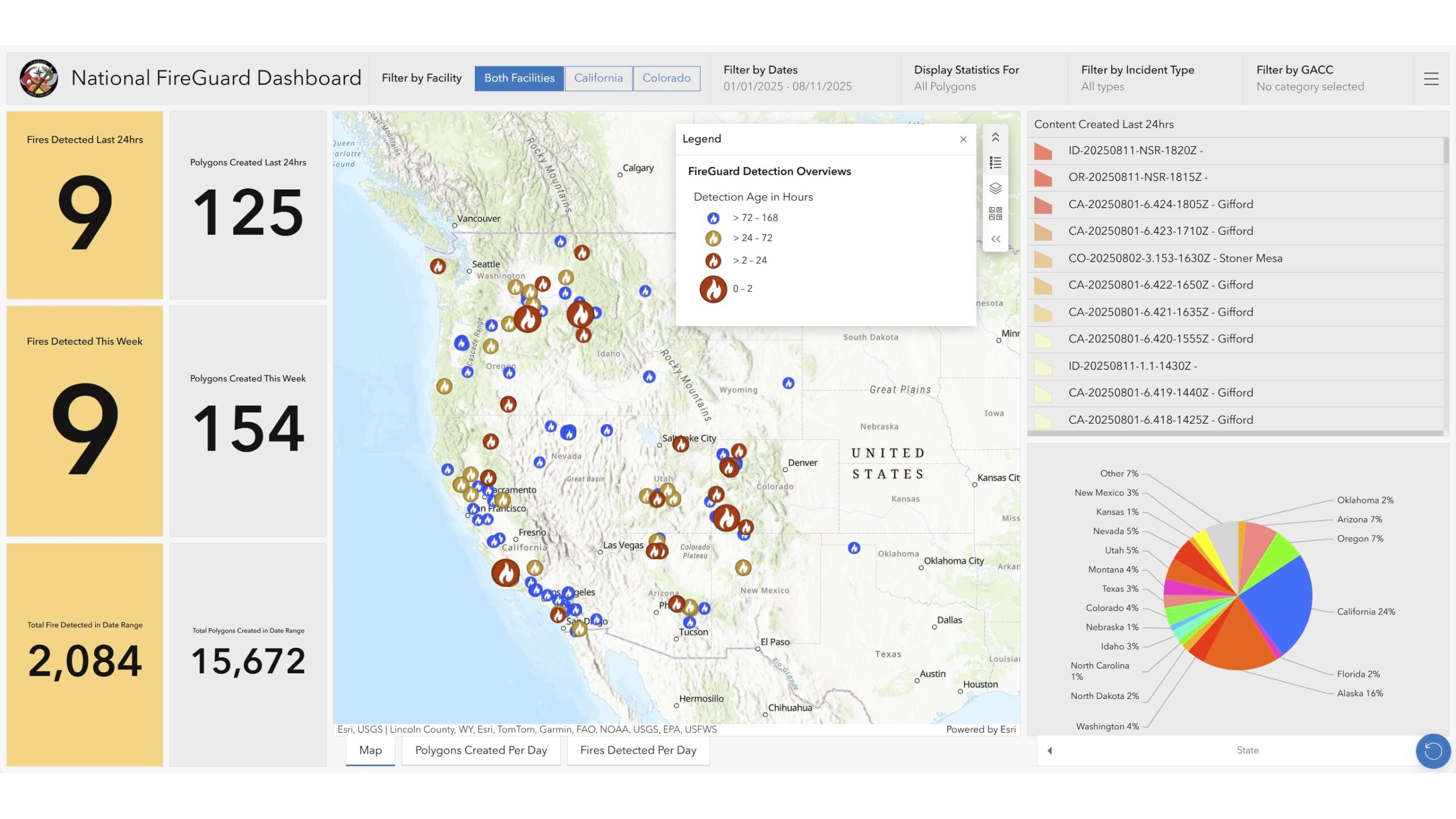Switch to the Fires Detected Per Day tab
Image resolution: width=1456 pixels, height=819 pixels.
coord(638,750)
